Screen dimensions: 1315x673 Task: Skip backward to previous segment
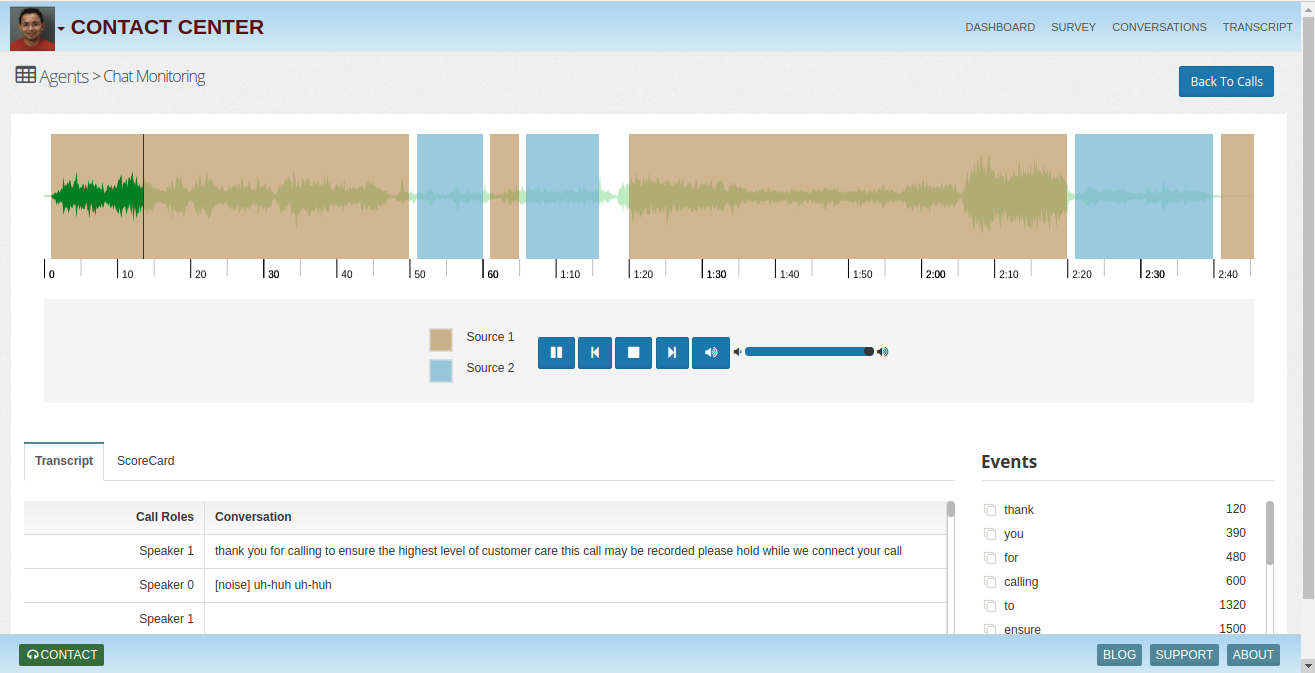coord(595,352)
